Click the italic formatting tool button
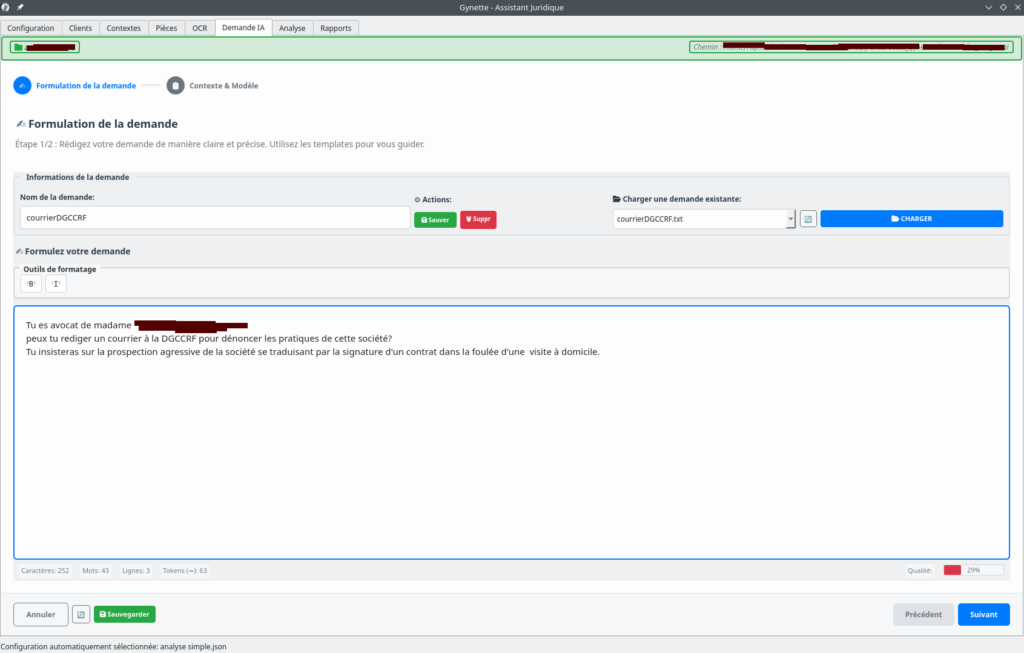The width and height of the screenshot is (1024, 653). pos(56,285)
